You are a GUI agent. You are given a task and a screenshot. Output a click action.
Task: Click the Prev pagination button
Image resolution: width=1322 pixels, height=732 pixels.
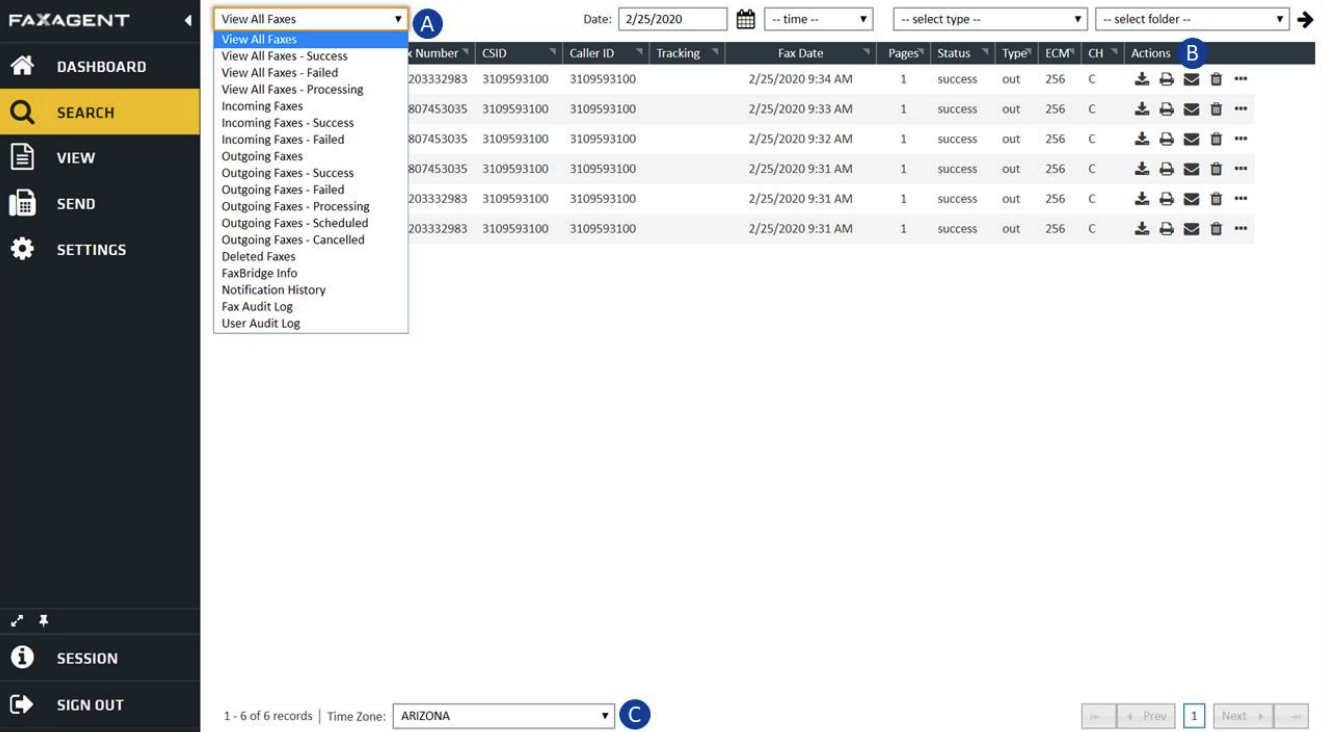(1147, 716)
